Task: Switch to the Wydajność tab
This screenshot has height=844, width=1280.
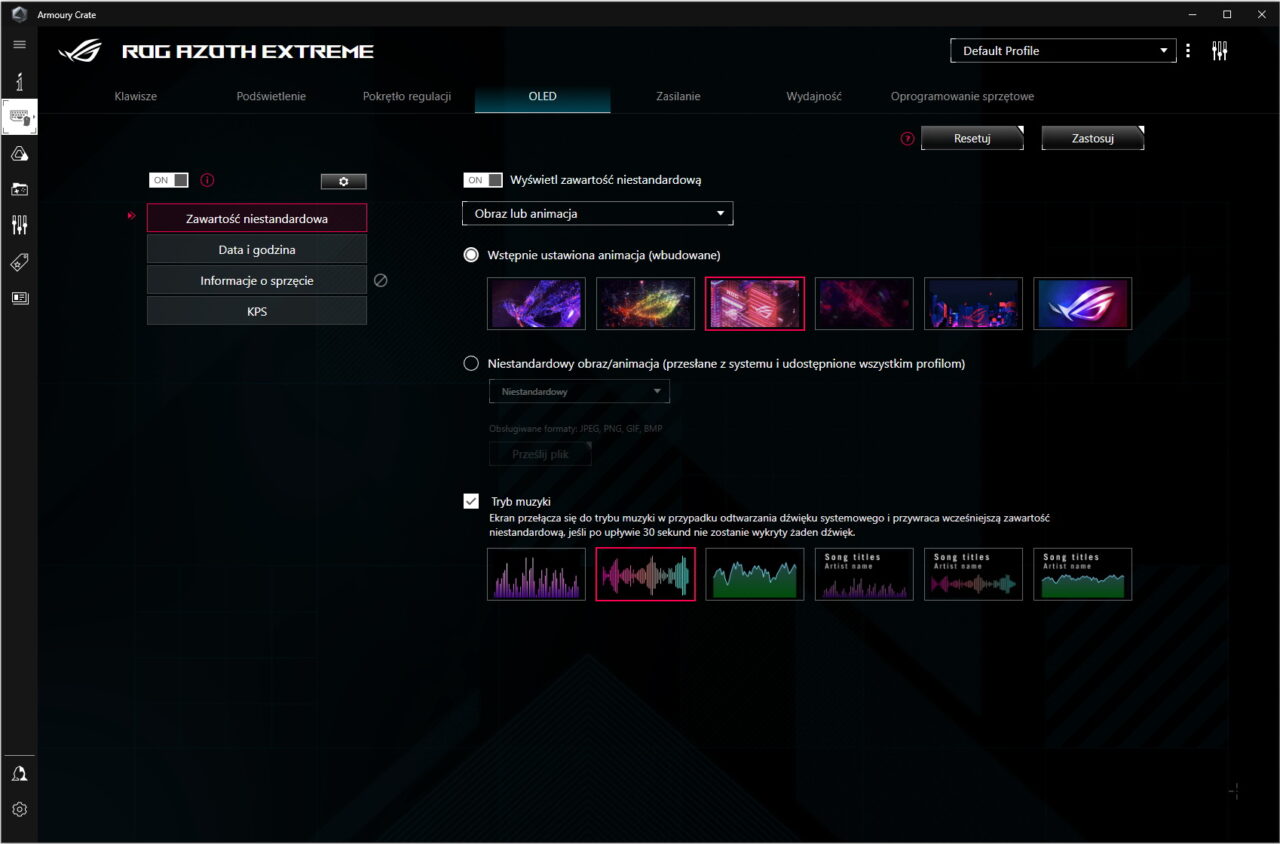Action: [814, 97]
